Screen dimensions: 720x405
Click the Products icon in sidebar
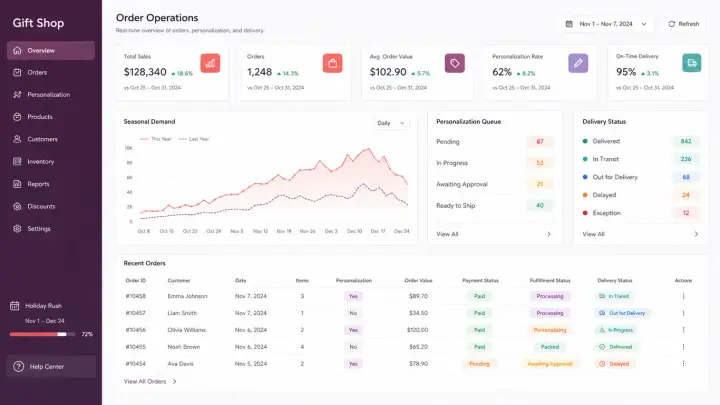pyautogui.click(x=17, y=117)
